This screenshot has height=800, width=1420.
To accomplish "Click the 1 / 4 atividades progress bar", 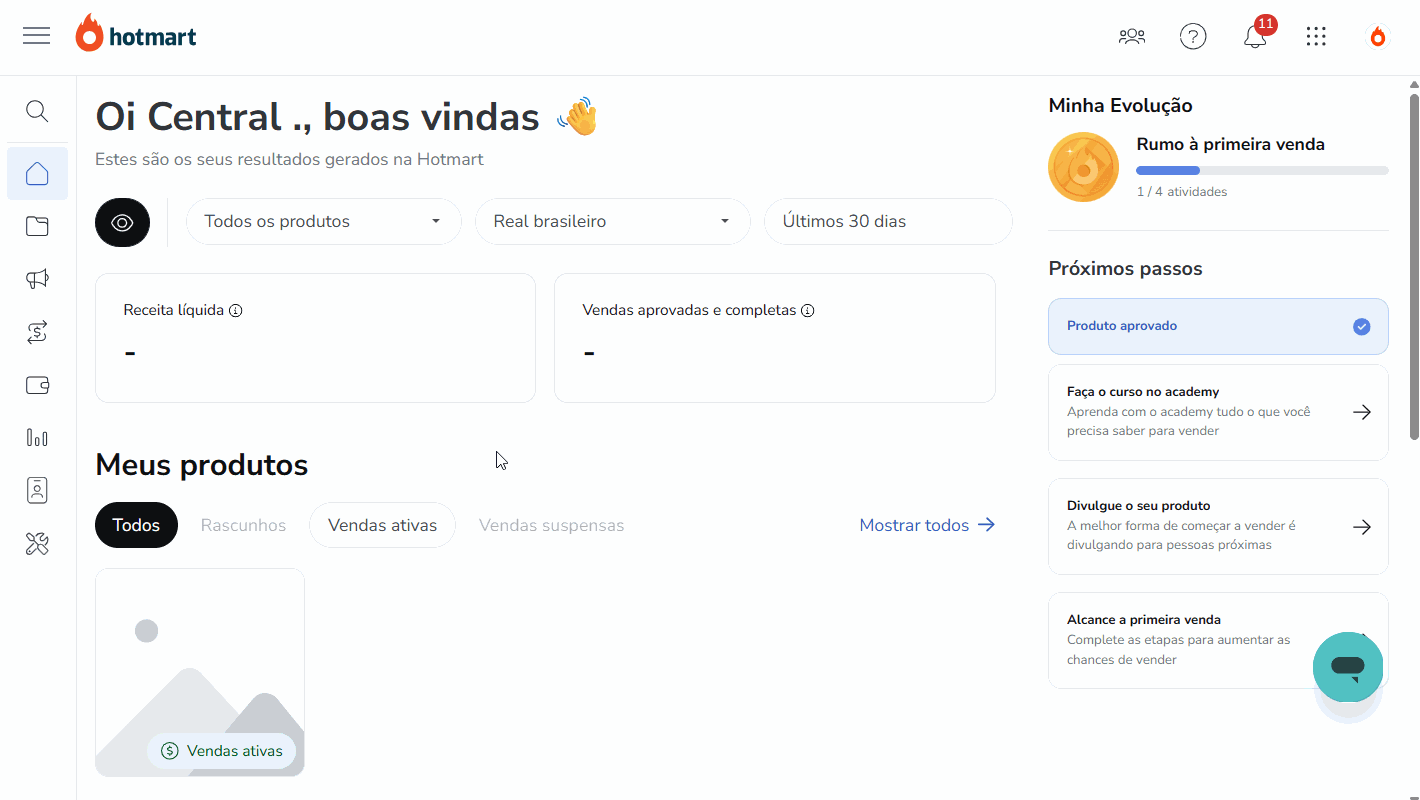I will (x=1262, y=171).
